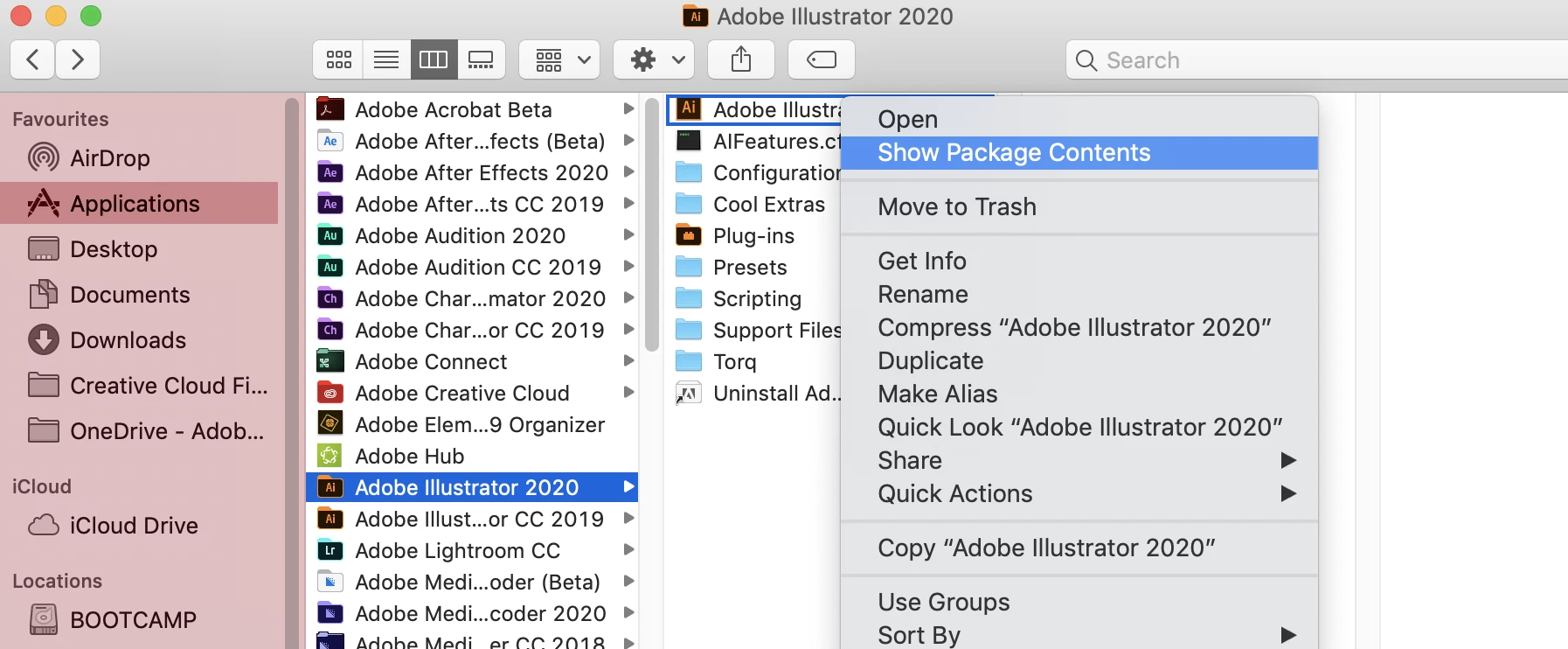Expand Adobe Acrobat Beta arrow

628,109
